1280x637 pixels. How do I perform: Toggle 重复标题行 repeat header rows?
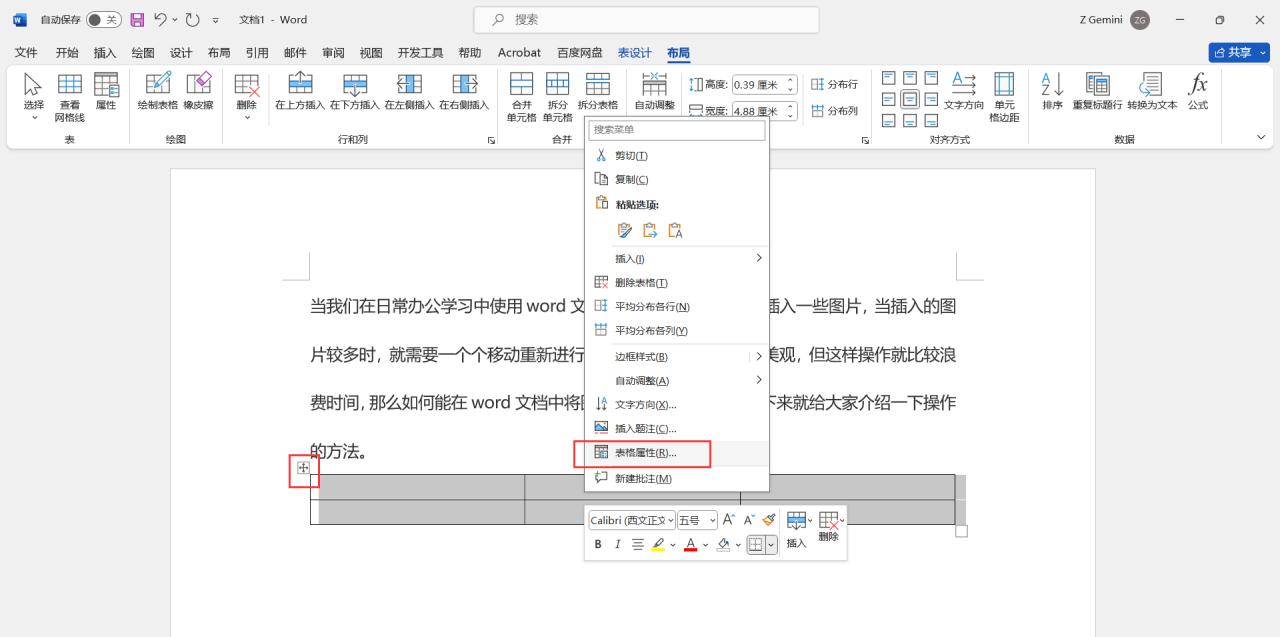click(1097, 92)
